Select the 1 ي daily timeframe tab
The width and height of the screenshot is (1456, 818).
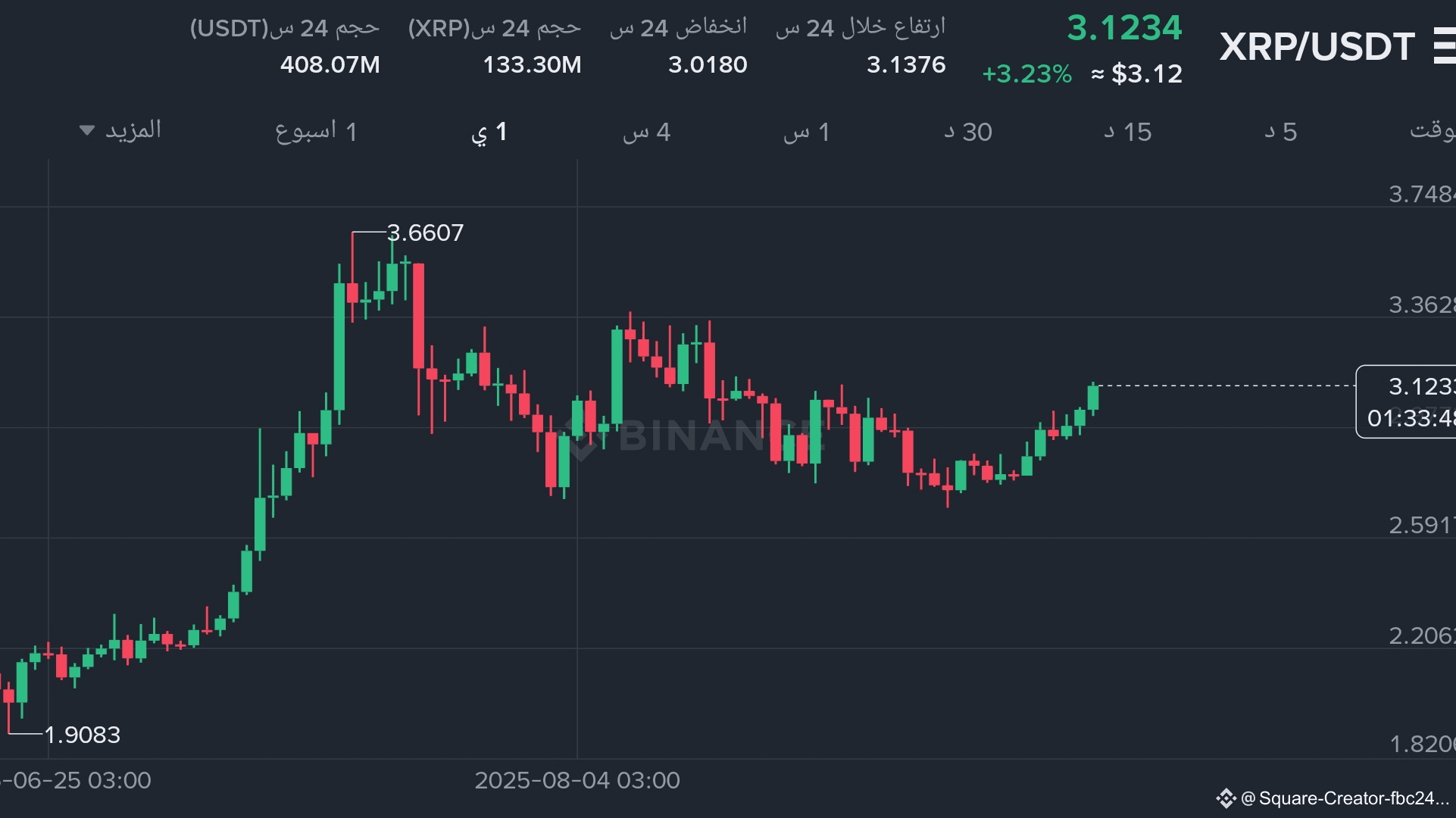(x=489, y=132)
